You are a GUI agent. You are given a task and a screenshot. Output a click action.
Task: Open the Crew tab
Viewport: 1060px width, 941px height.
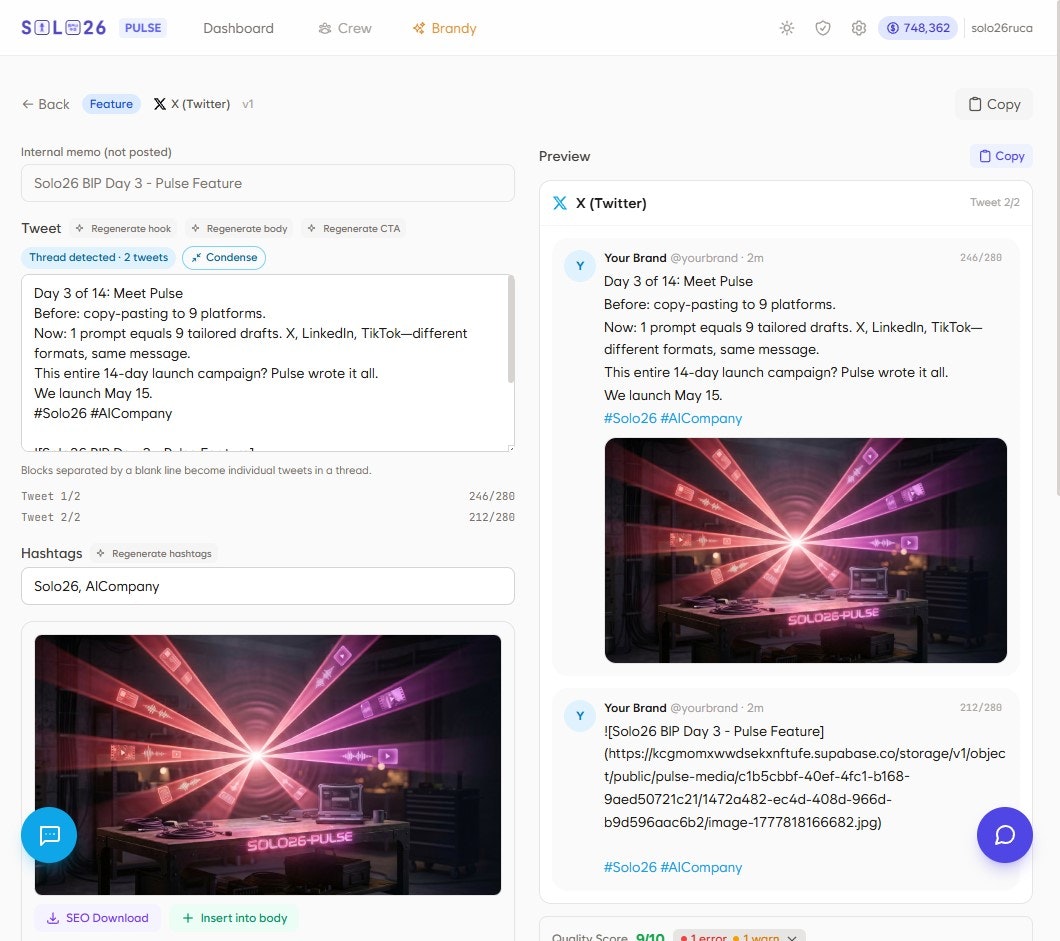tap(345, 28)
